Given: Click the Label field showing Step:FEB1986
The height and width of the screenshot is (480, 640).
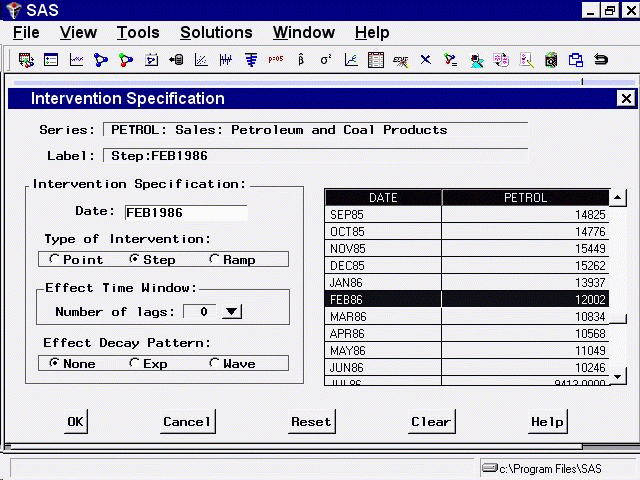Looking at the screenshot, I should coord(316,156).
